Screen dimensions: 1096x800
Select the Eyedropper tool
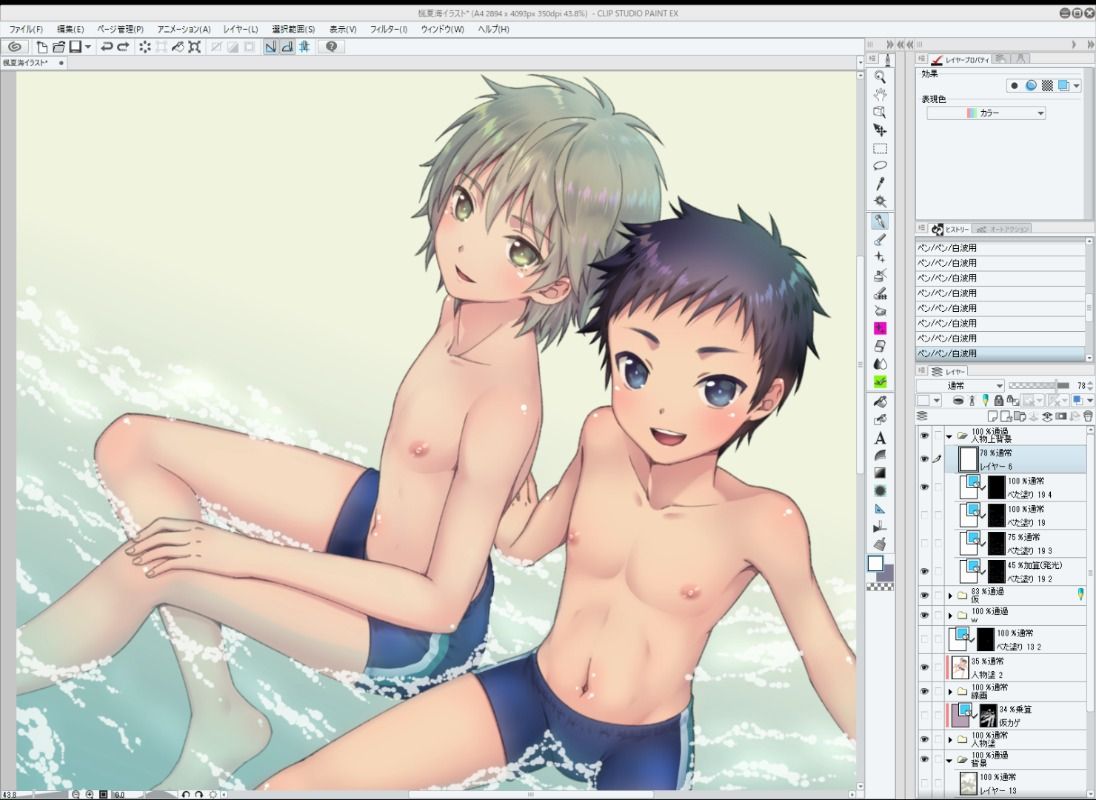pyautogui.click(x=880, y=184)
